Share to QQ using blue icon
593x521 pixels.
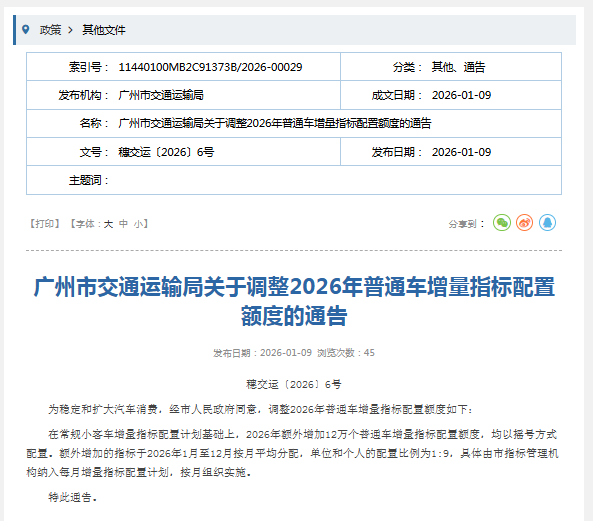click(547, 222)
